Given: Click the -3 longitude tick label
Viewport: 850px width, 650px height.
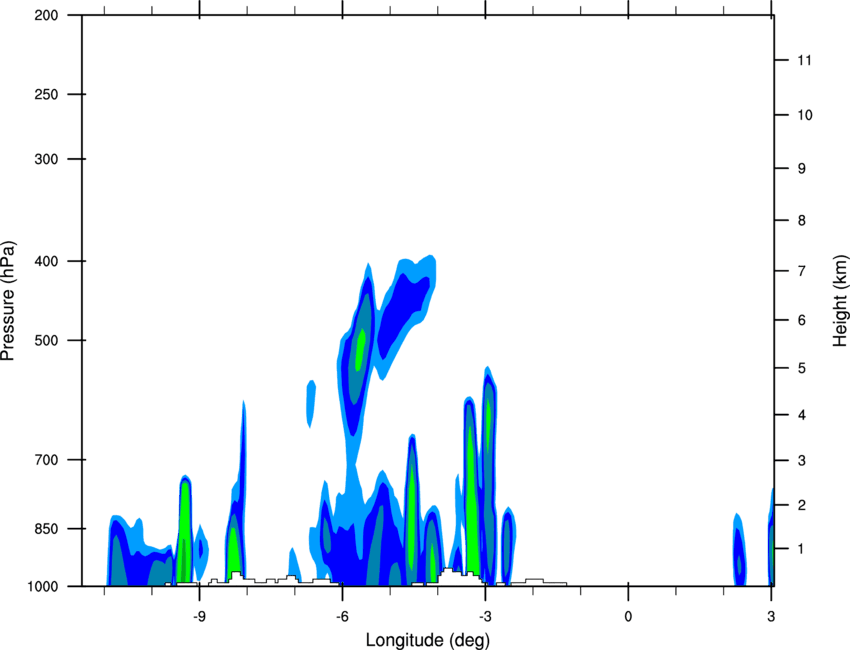Looking at the screenshot, I should pyautogui.click(x=485, y=616).
